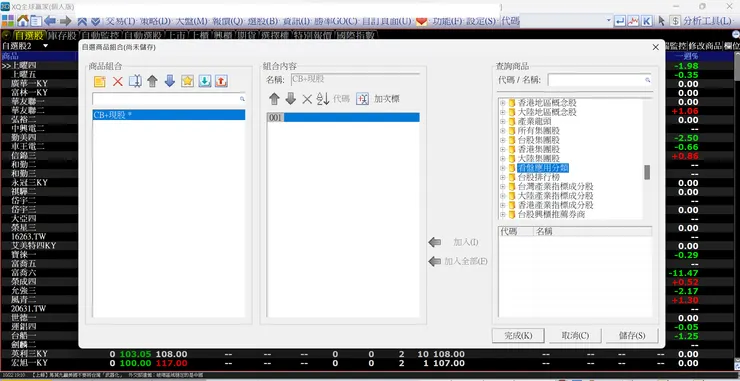This screenshot has height=381, width=740.
Task: Open 分析工具(L) in the top toolbar
Action: coord(707,21)
